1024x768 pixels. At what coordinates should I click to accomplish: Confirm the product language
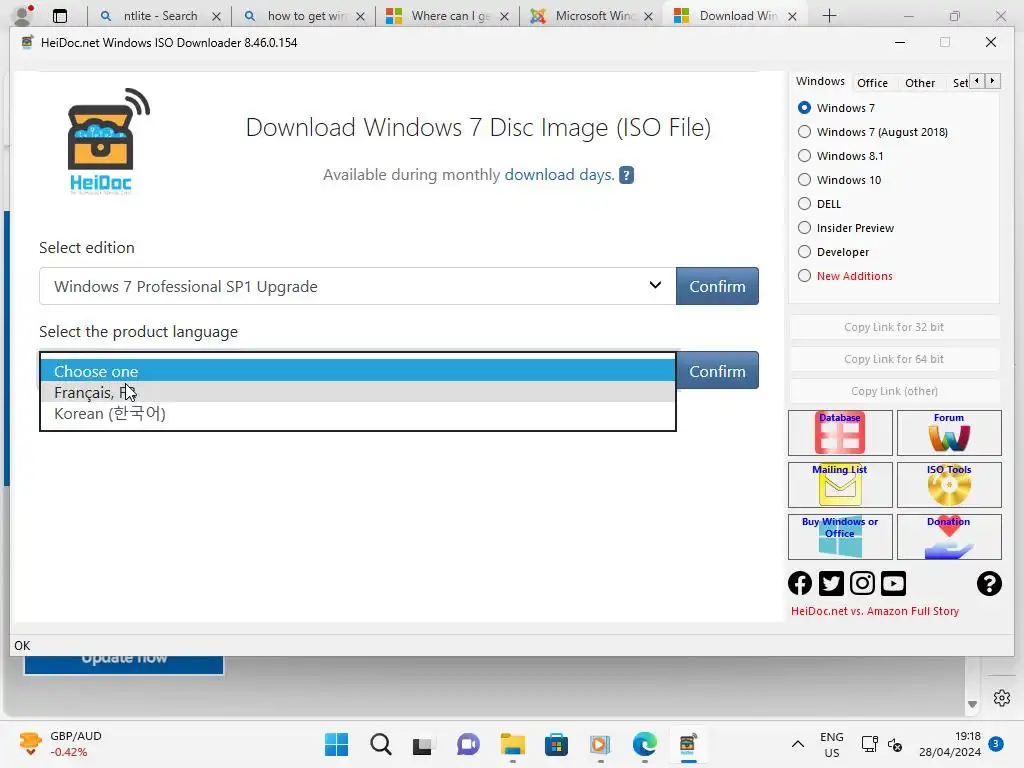tap(717, 371)
